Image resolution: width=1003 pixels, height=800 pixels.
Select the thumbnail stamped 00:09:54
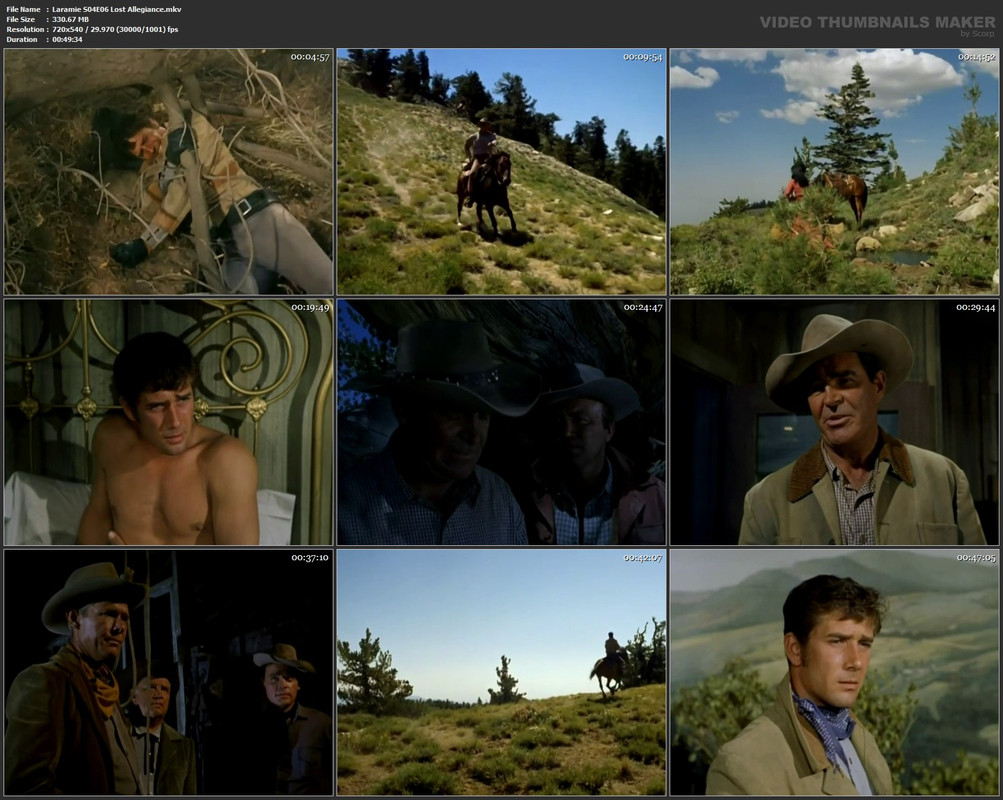click(502, 172)
